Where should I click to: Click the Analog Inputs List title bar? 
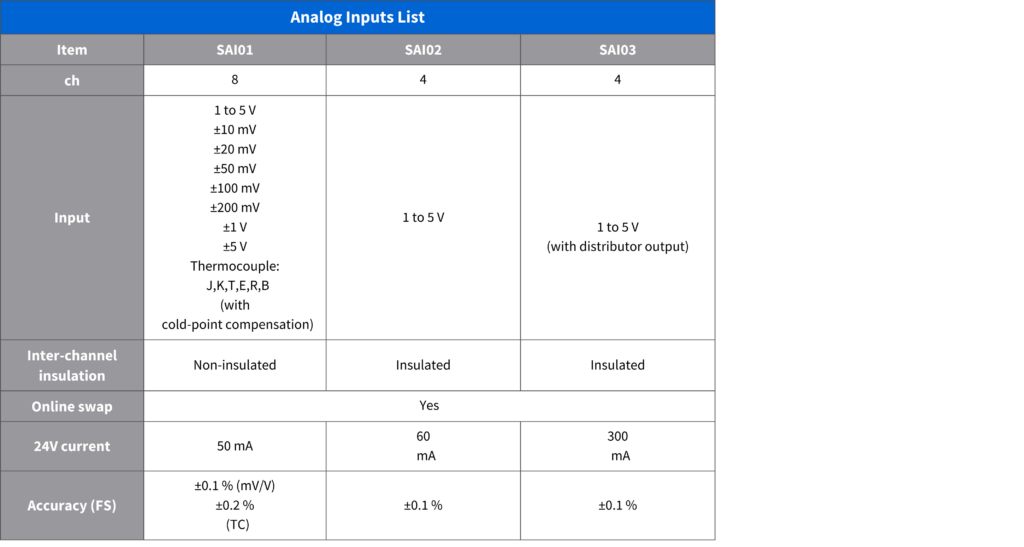click(357, 17)
